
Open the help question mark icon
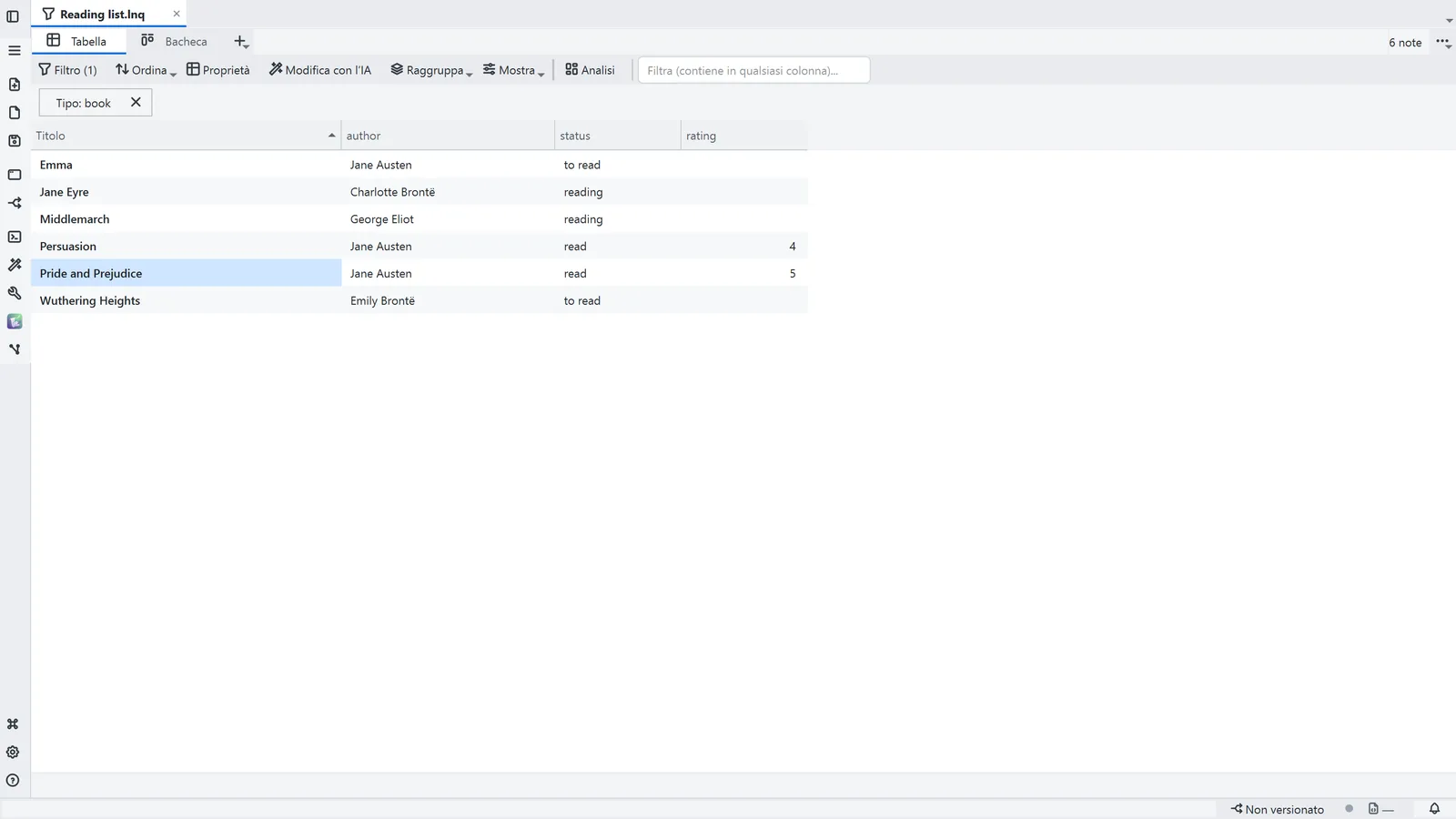point(13,781)
